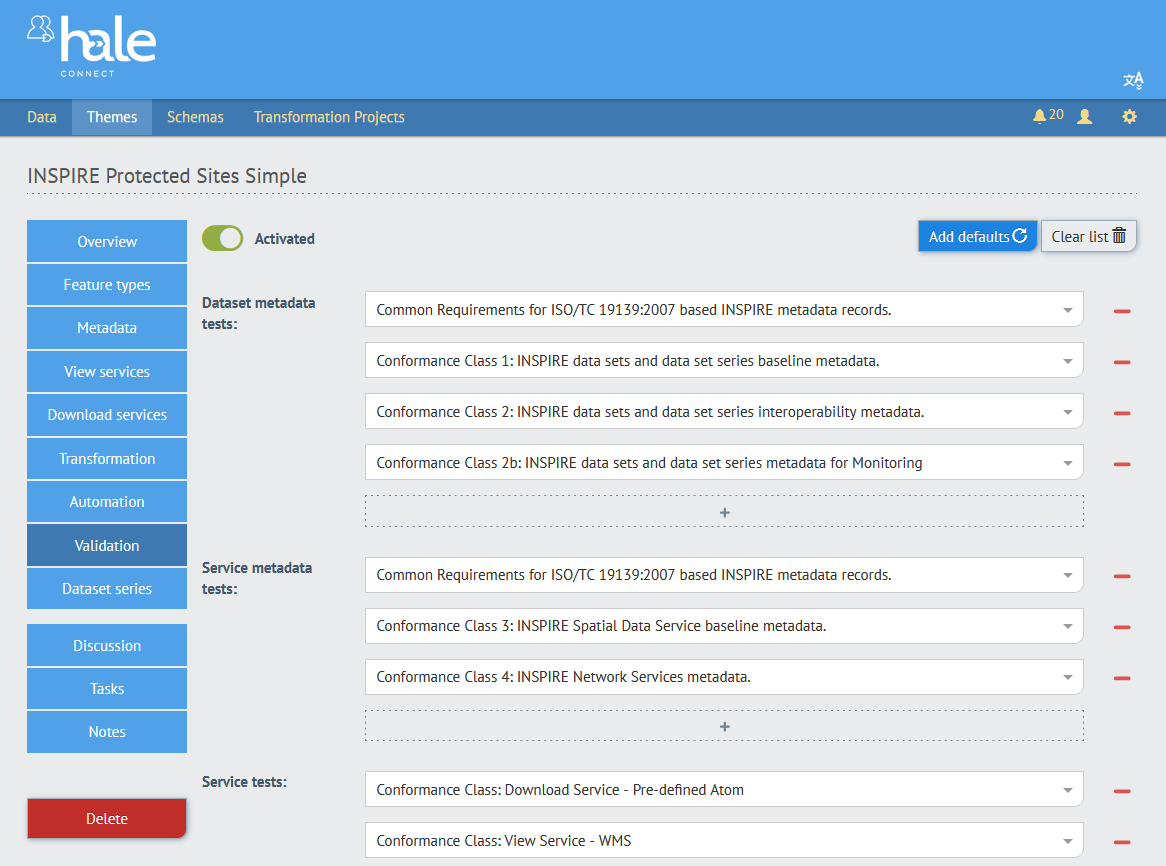The height and width of the screenshot is (866, 1166).
Task: Open Conformance Class 2b Monitoring dropdown
Action: point(724,462)
